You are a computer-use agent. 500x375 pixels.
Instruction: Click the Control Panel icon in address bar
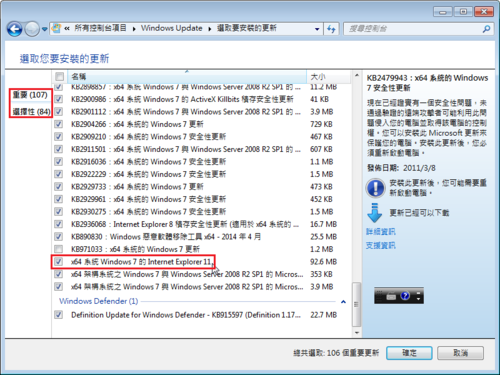tap(57, 28)
